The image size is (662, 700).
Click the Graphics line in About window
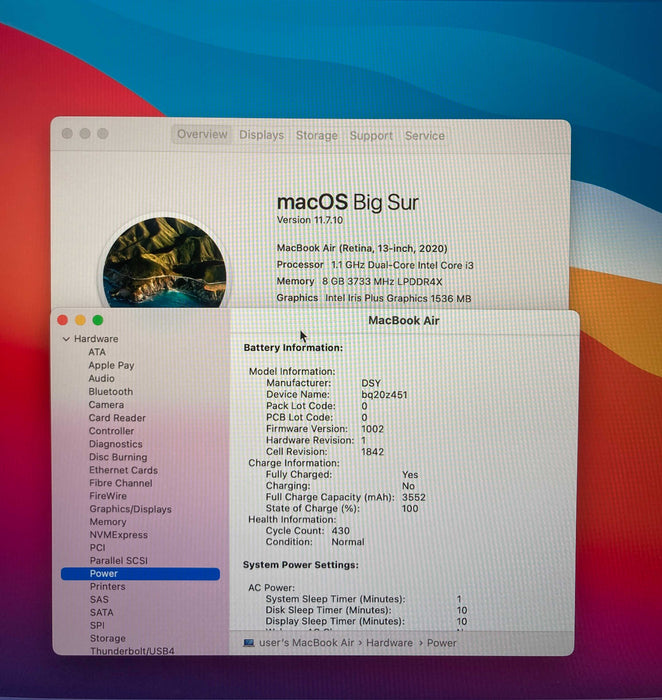[x=374, y=298]
